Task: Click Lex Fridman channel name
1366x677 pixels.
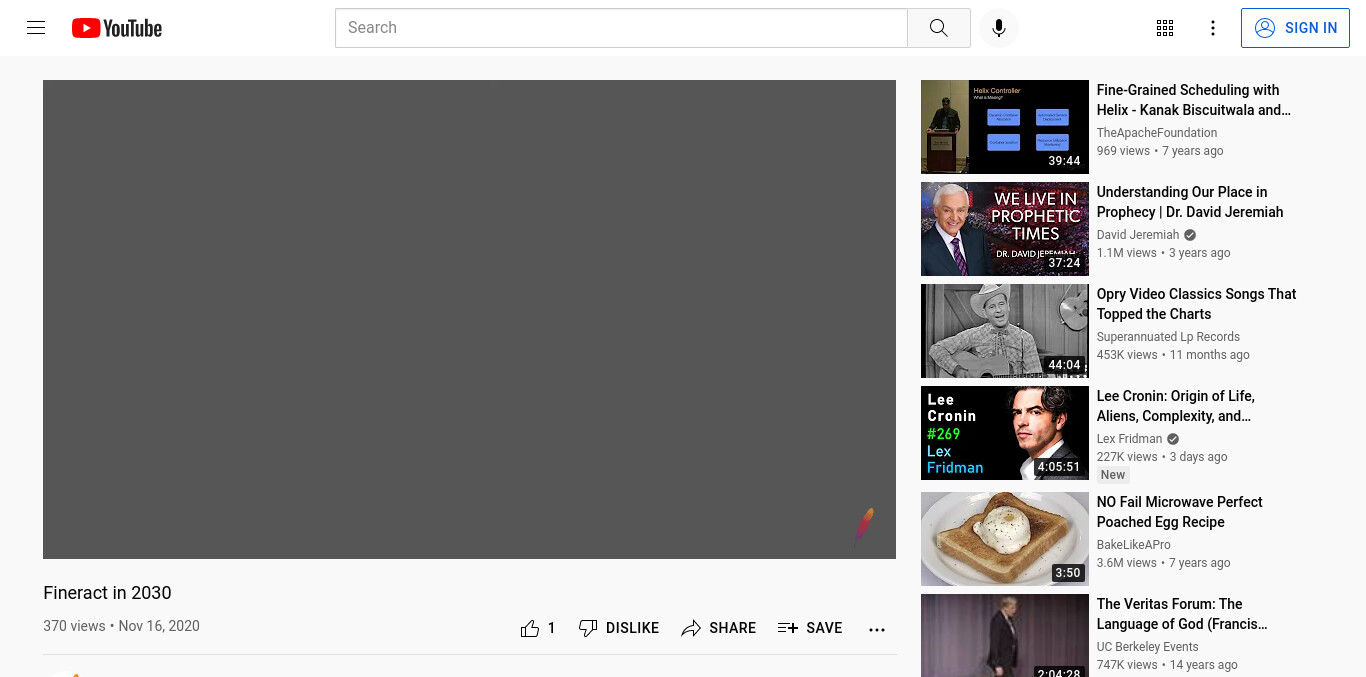Action: tap(1129, 439)
